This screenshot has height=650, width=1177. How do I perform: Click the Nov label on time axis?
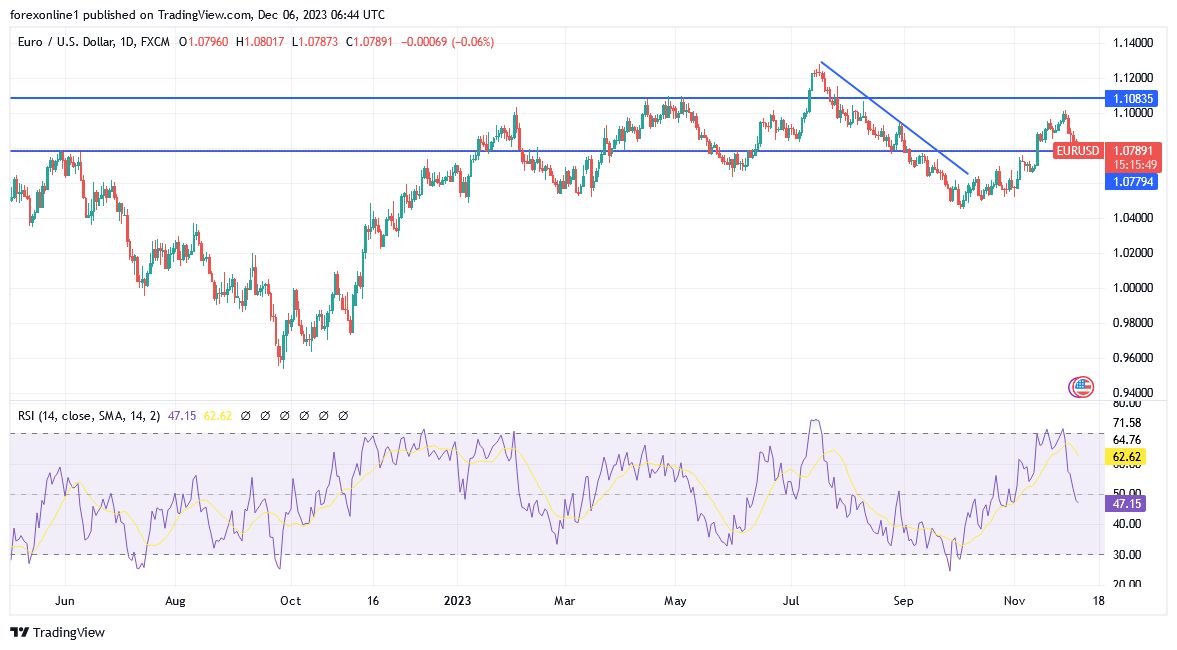tap(1014, 600)
